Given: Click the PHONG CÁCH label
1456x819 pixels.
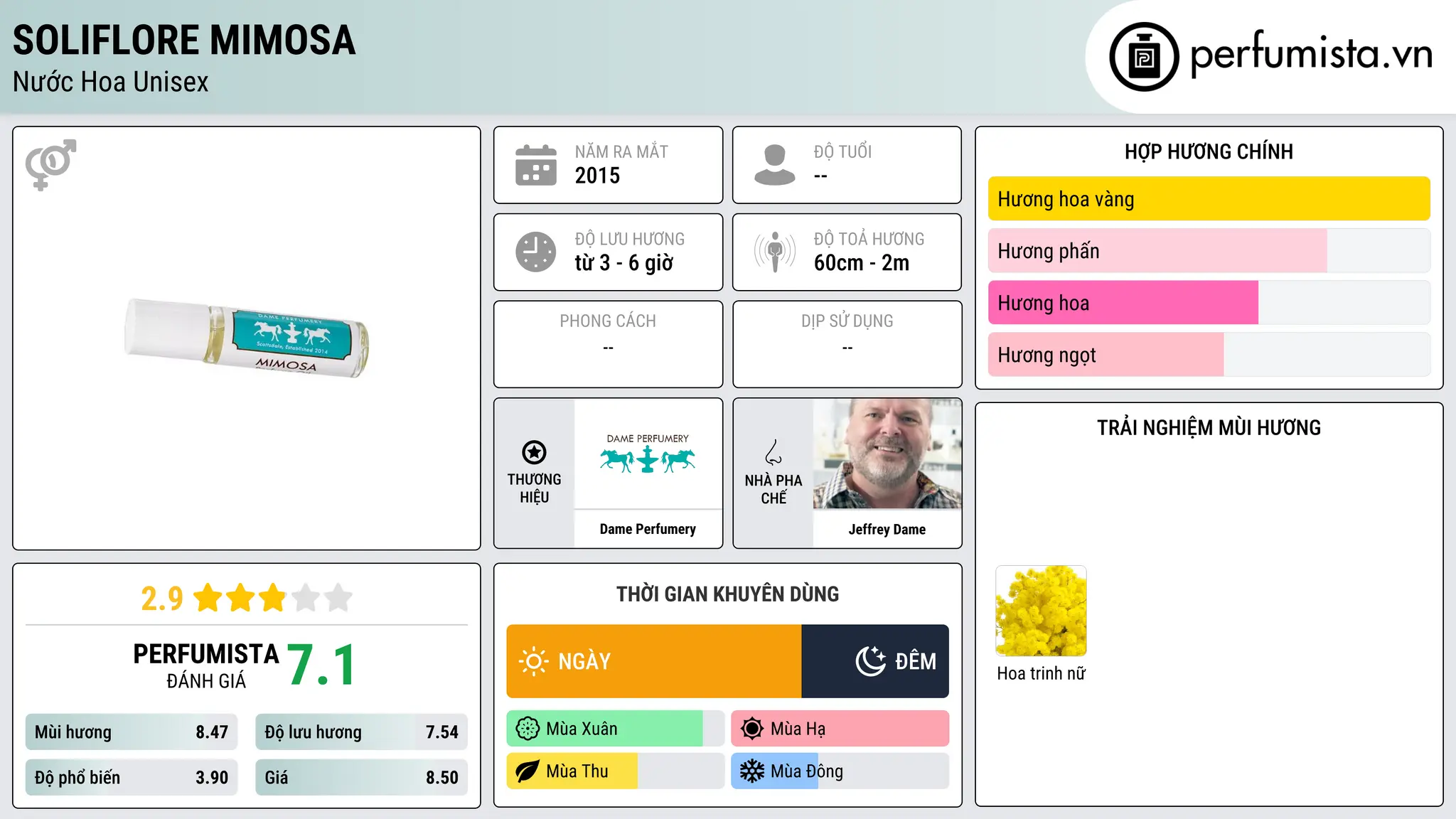Looking at the screenshot, I should tap(608, 321).
